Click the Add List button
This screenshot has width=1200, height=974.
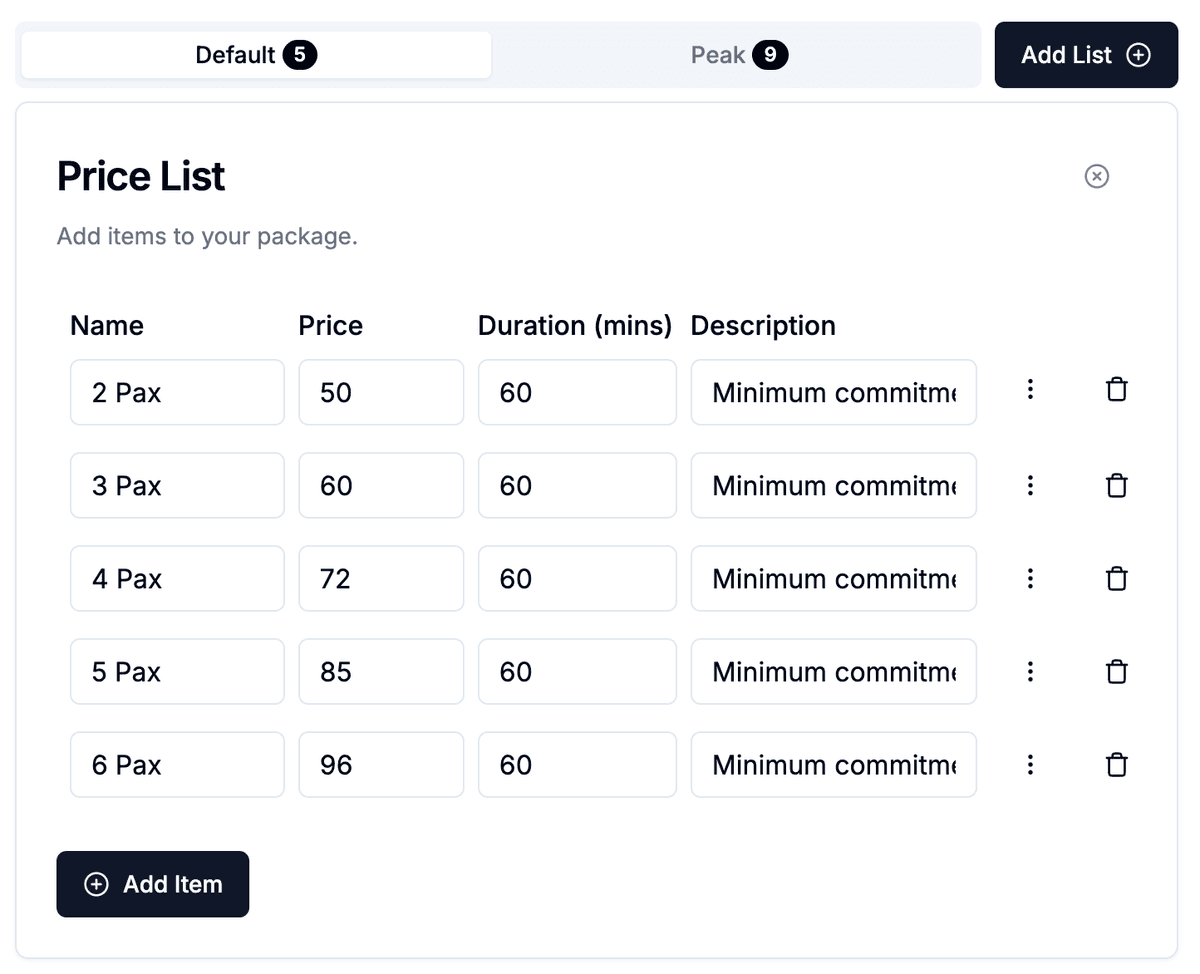[1086, 55]
